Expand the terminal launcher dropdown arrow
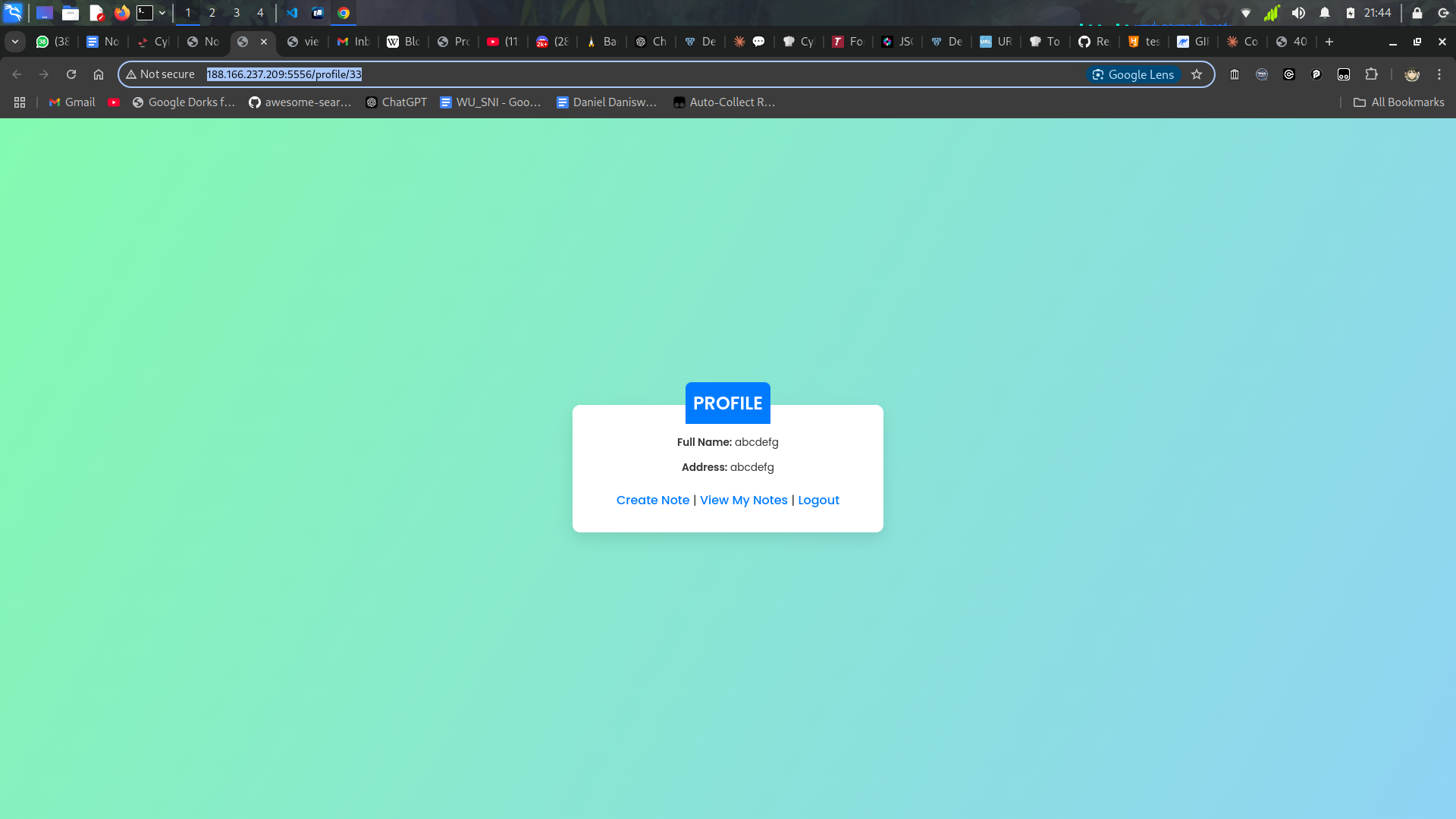Viewport: 1456px width, 819px height. coord(162,13)
